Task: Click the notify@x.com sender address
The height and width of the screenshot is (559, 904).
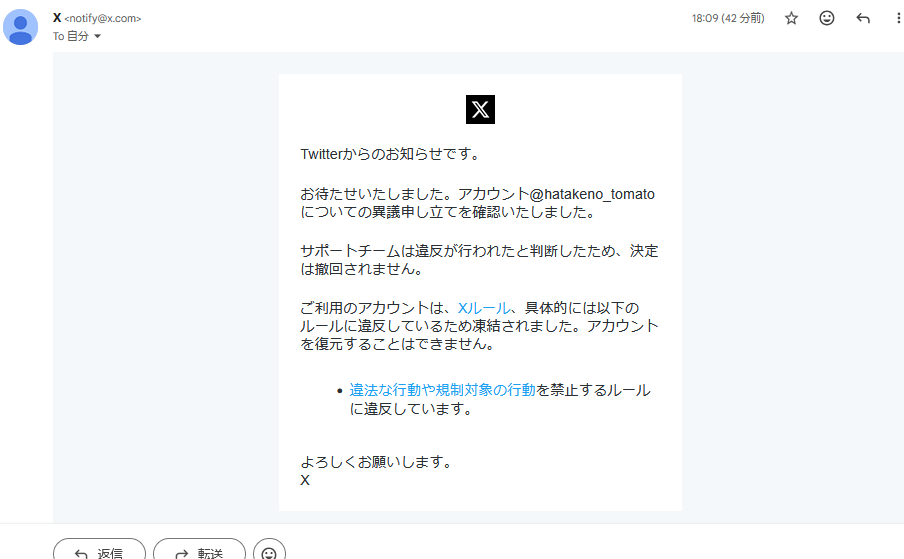Action: tap(103, 18)
